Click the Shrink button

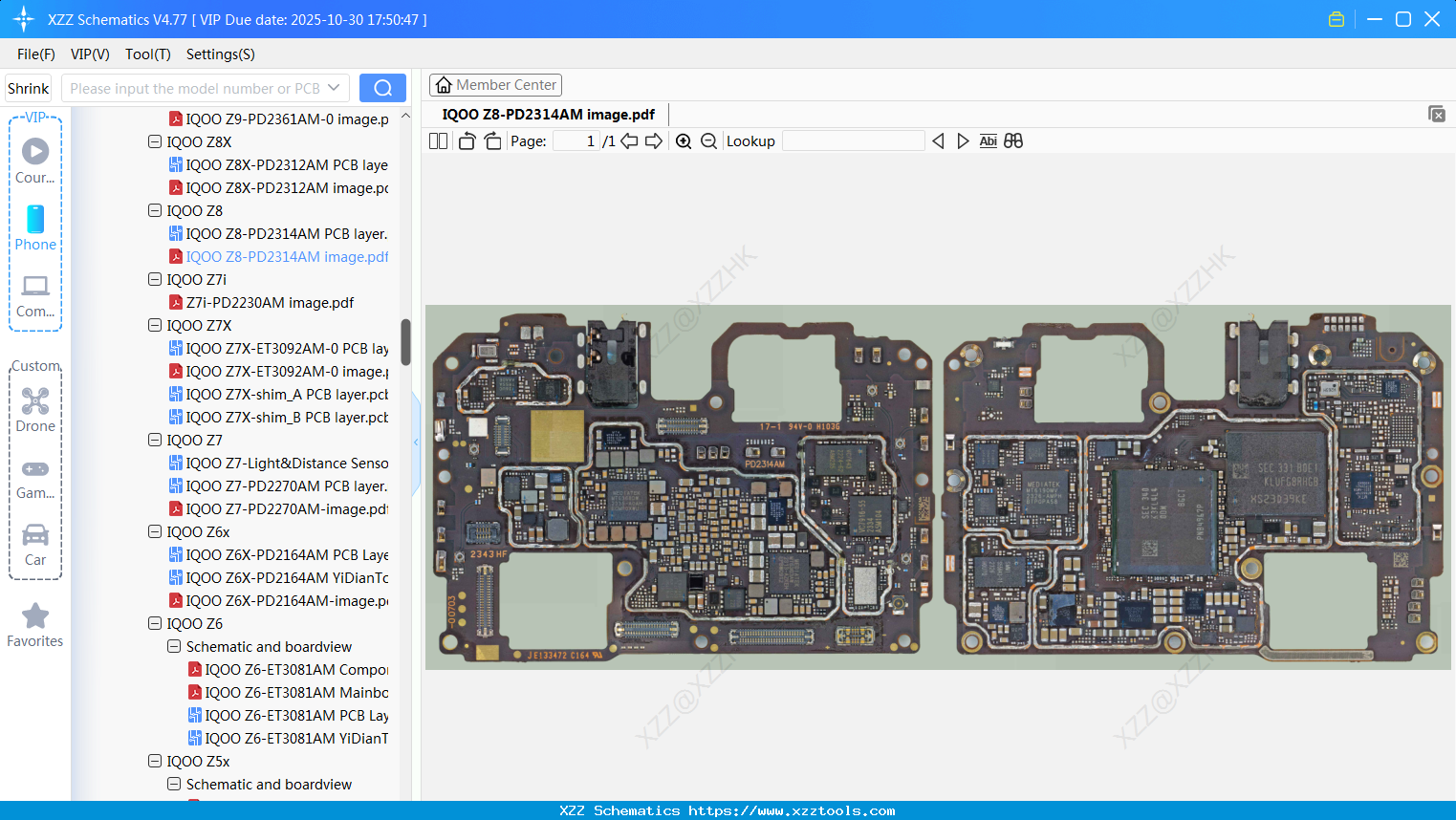pyautogui.click(x=29, y=88)
